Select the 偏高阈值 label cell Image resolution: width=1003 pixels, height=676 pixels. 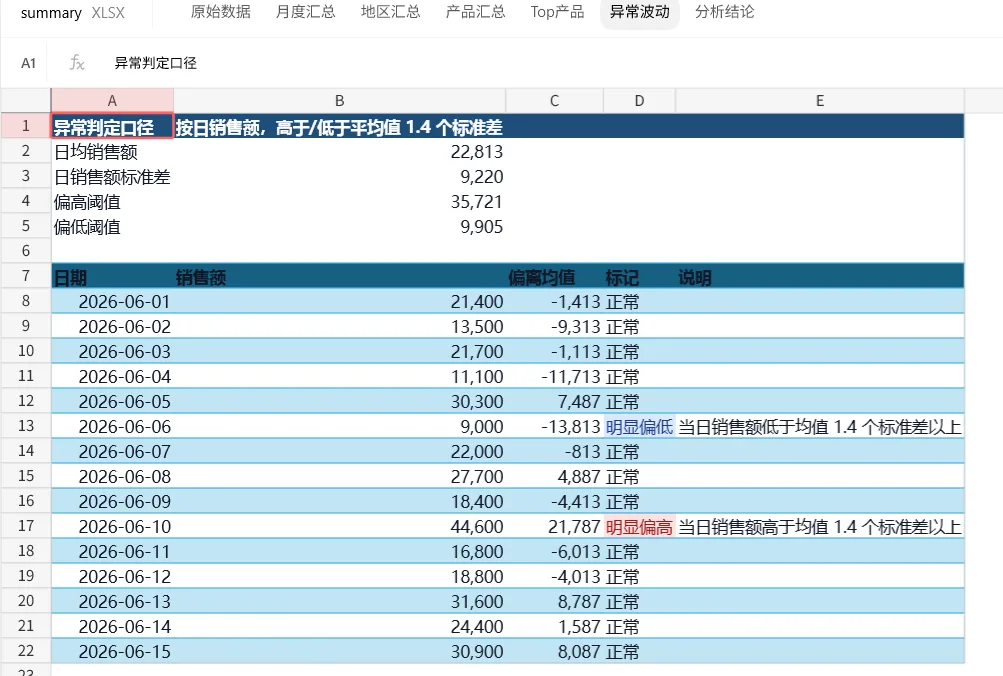pyautogui.click(x=112, y=201)
